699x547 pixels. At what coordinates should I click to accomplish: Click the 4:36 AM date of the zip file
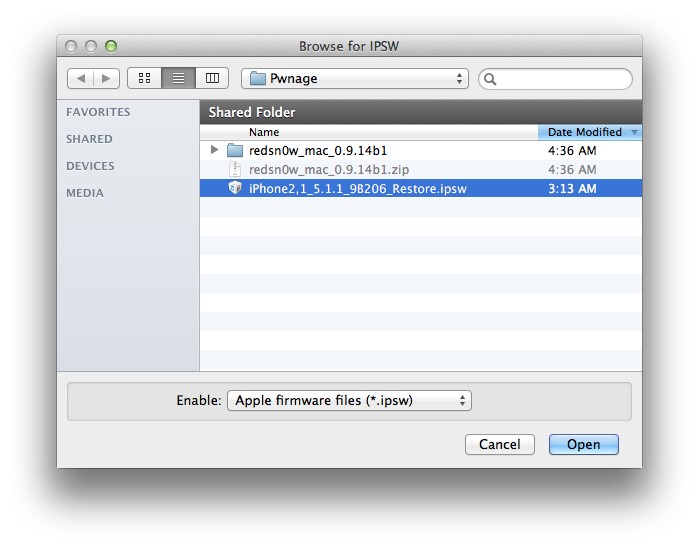tap(572, 169)
